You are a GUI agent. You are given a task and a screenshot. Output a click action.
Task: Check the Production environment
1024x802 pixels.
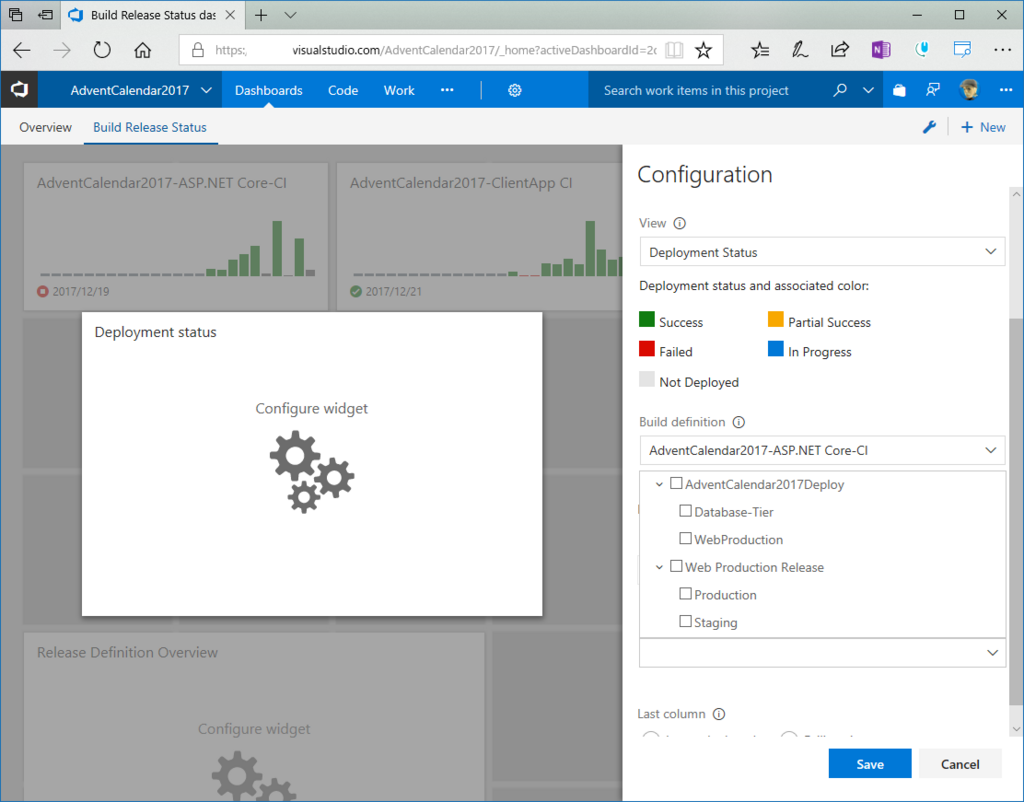coord(685,594)
